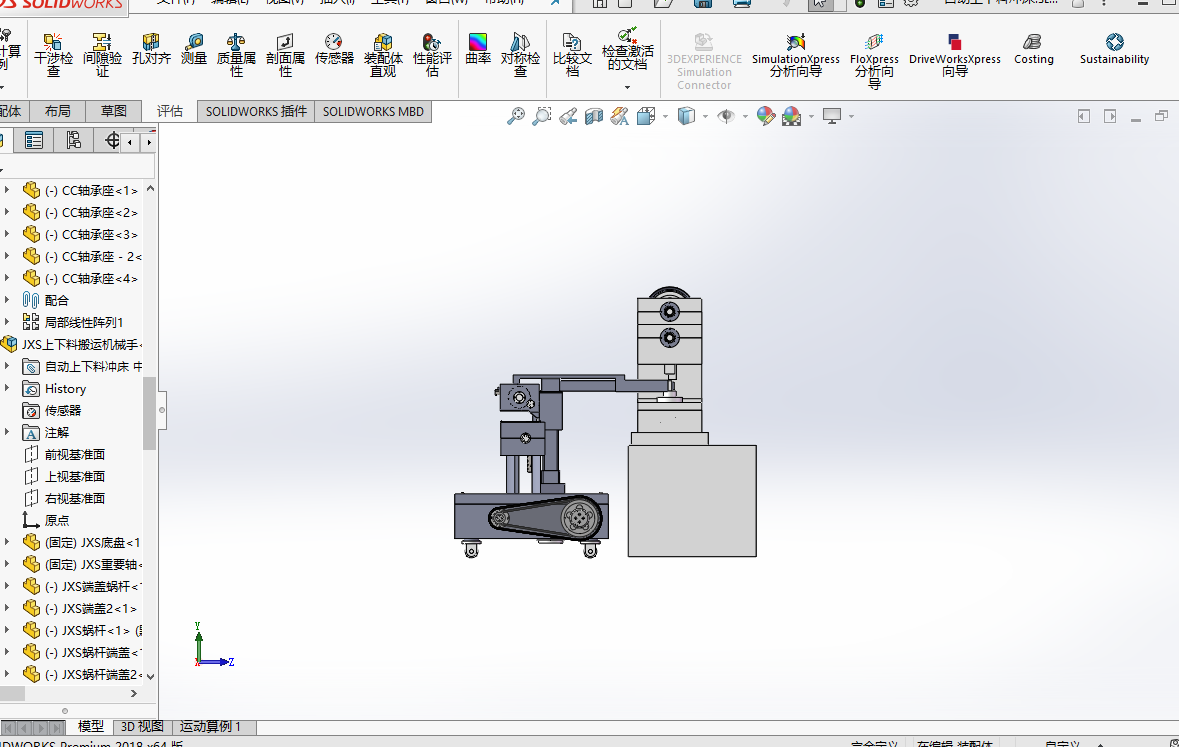Expand 局部线性阵列1 pattern node
Viewport: 1179px width, 747px height.
tap(8, 322)
